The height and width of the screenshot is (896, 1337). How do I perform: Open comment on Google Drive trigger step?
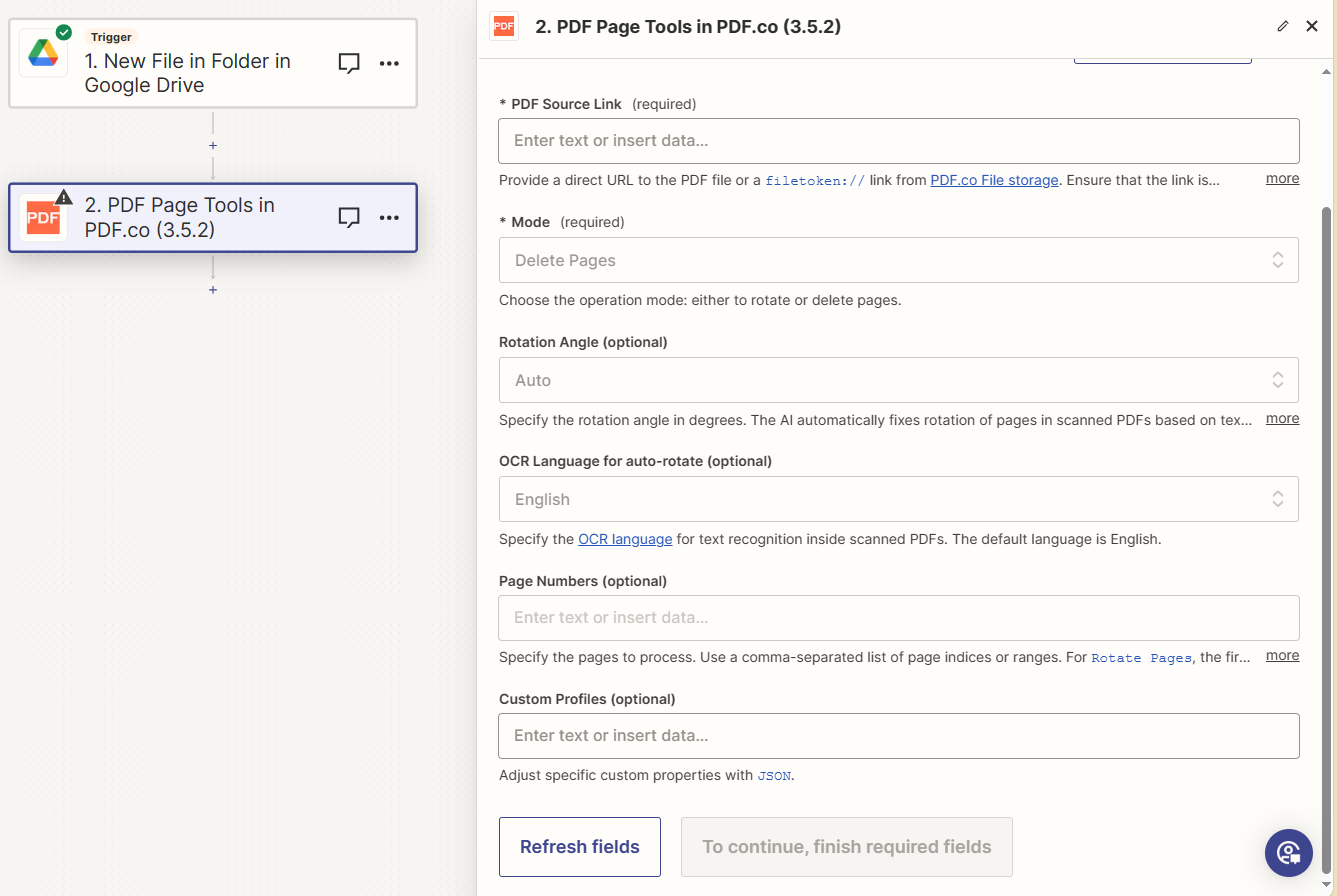coord(349,63)
